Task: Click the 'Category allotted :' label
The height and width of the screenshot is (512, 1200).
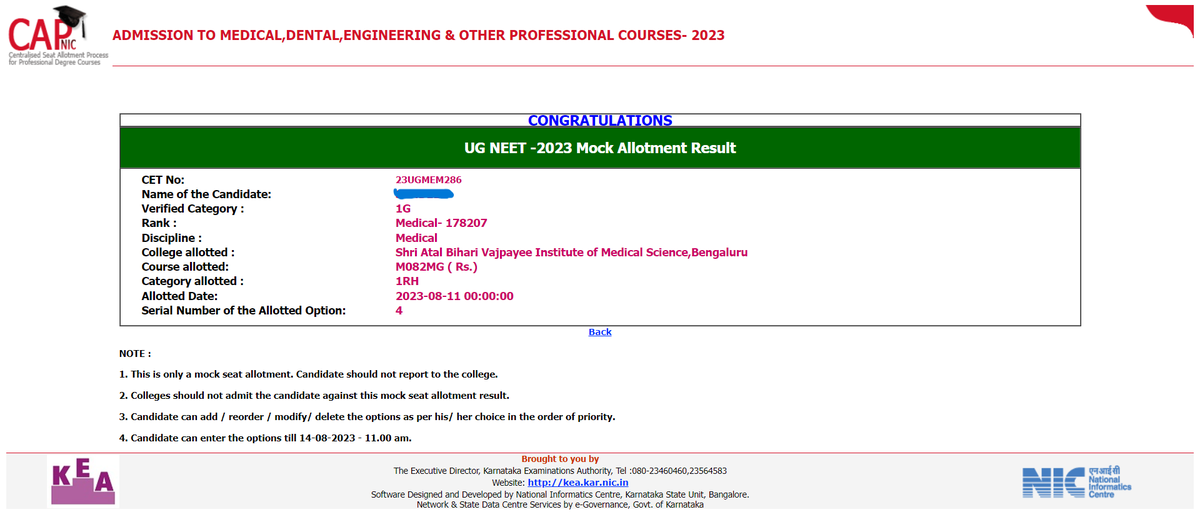Action: coord(192,282)
